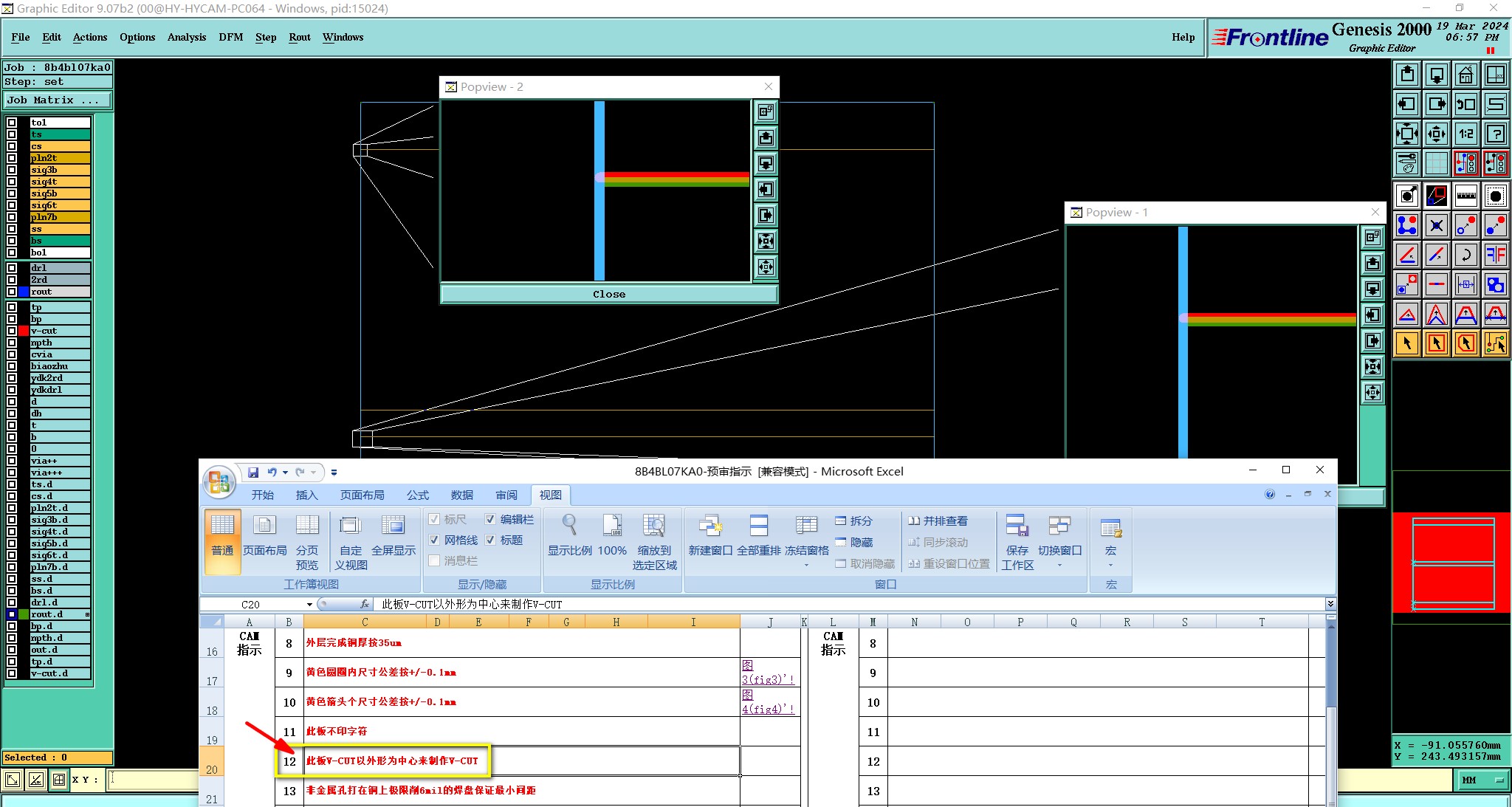
Task: Click the red v-cut layer color swatch
Action: click(24, 331)
